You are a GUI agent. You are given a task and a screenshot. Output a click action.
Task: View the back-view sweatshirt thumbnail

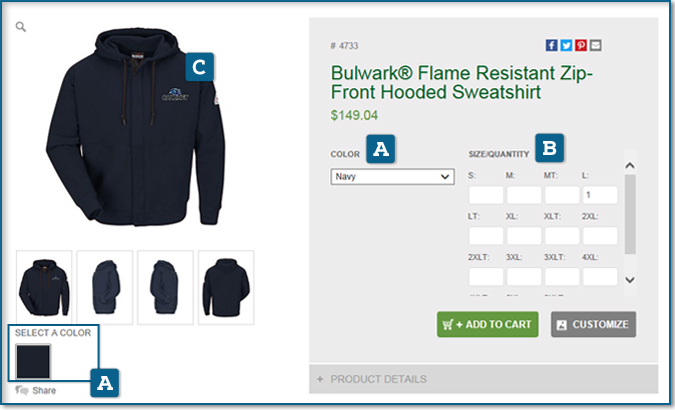(226, 287)
